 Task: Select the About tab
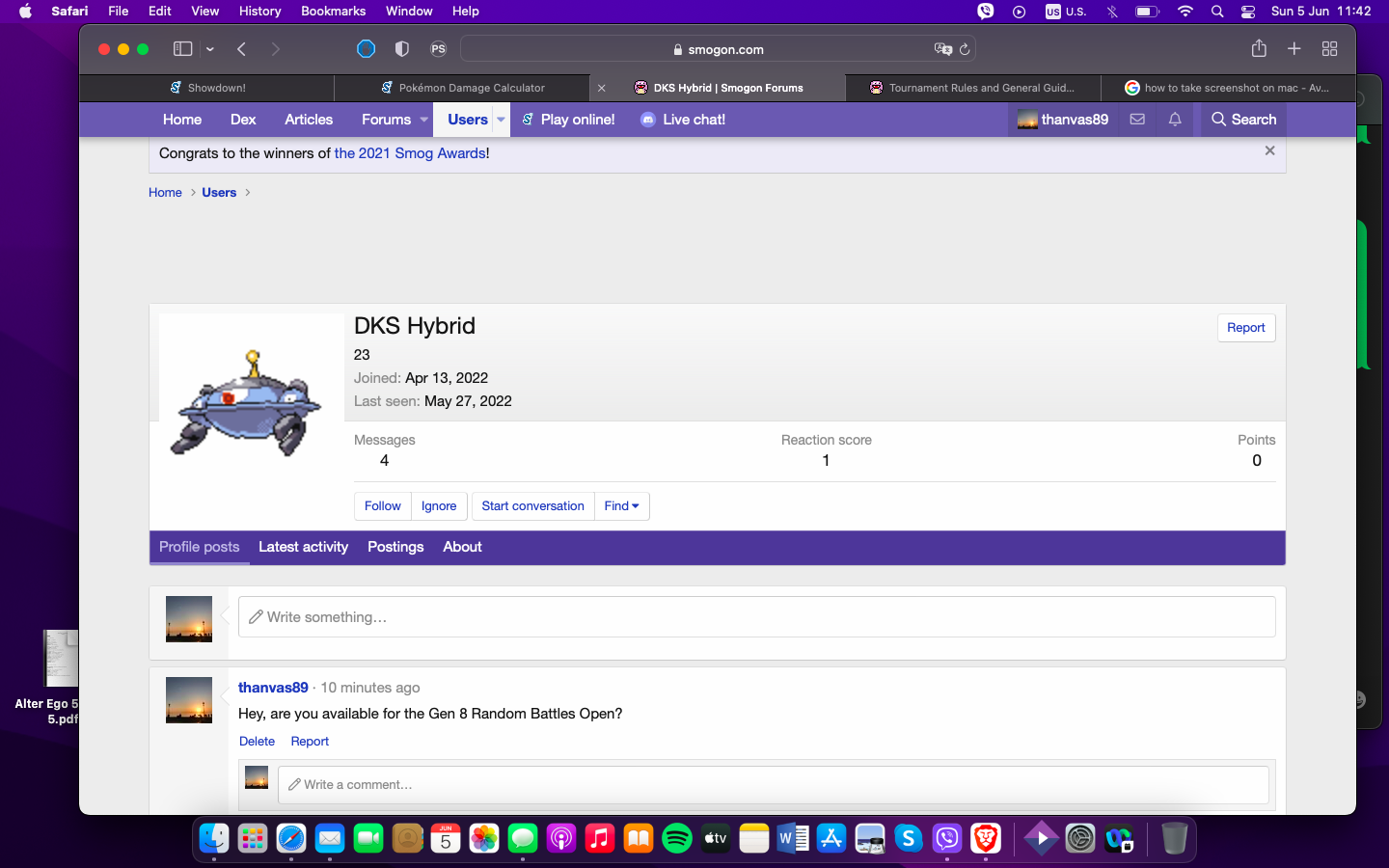462,547
